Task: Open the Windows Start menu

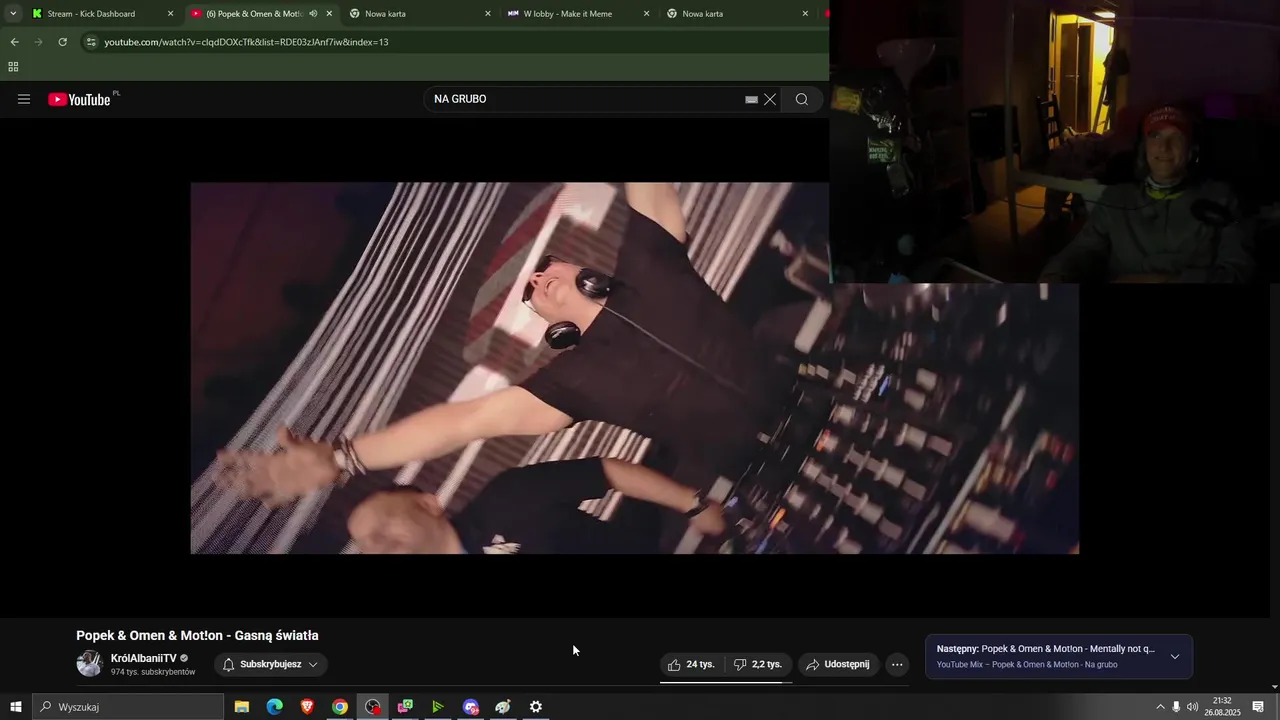Action: (x=16, y=707)
